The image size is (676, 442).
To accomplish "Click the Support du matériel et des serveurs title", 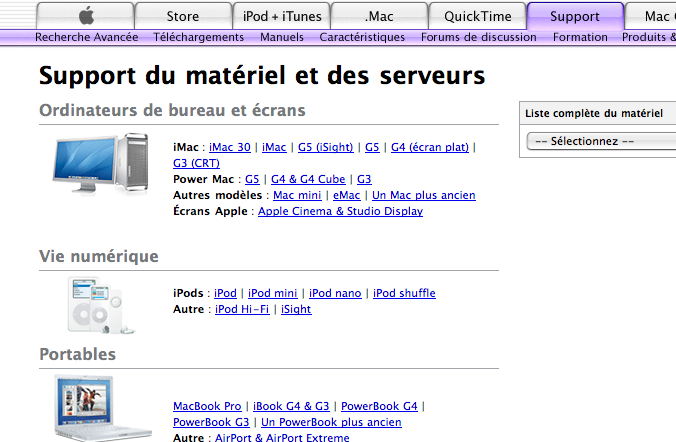I will click(x=262, y=75).
